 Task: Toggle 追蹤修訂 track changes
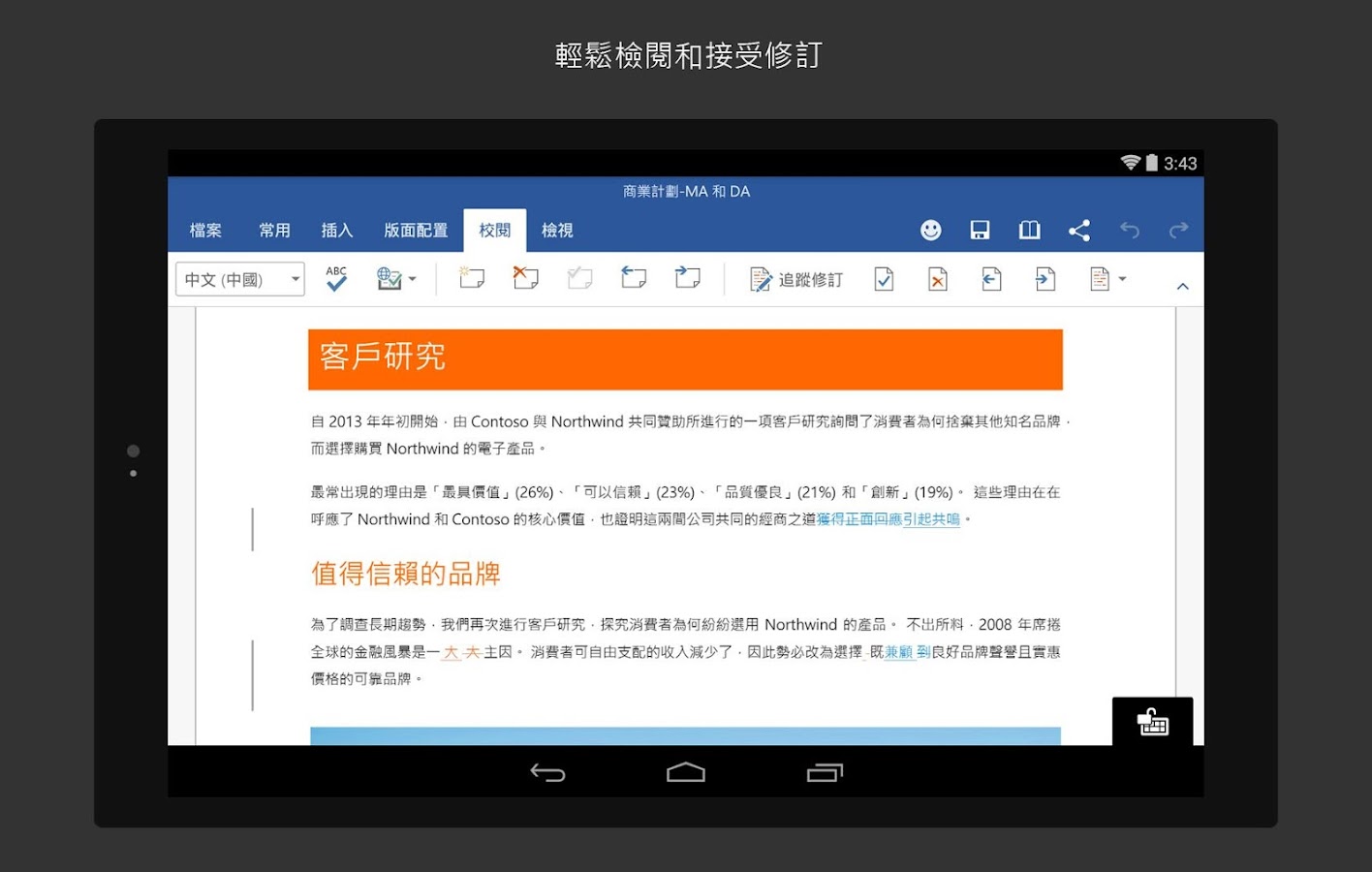pos(795,279)
